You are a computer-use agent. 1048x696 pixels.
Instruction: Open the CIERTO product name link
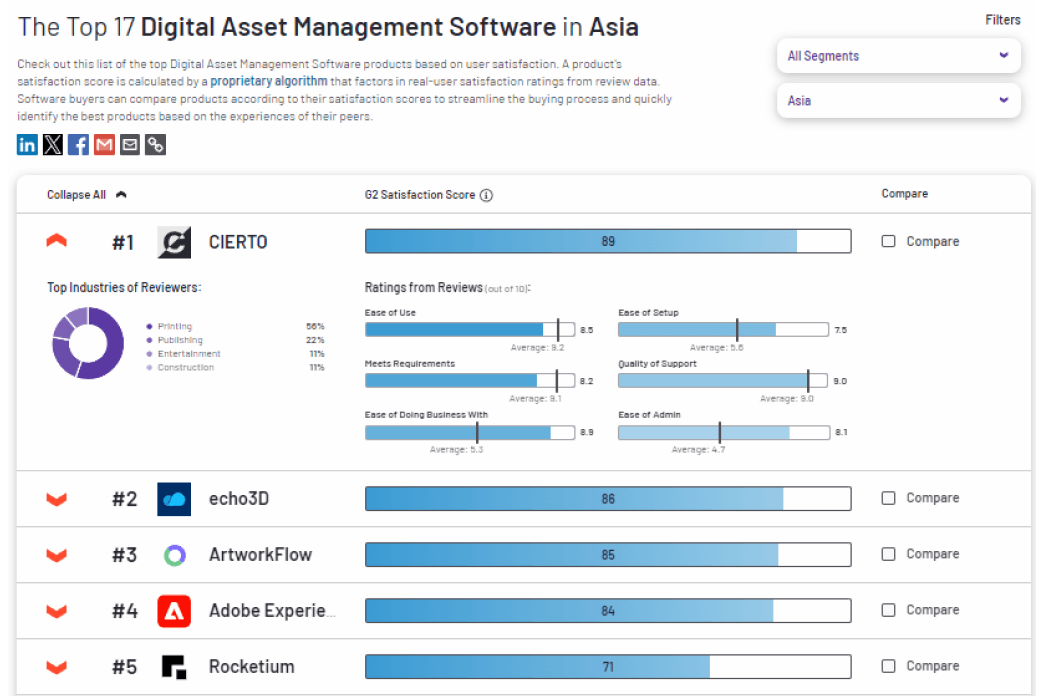pos(238,242)
